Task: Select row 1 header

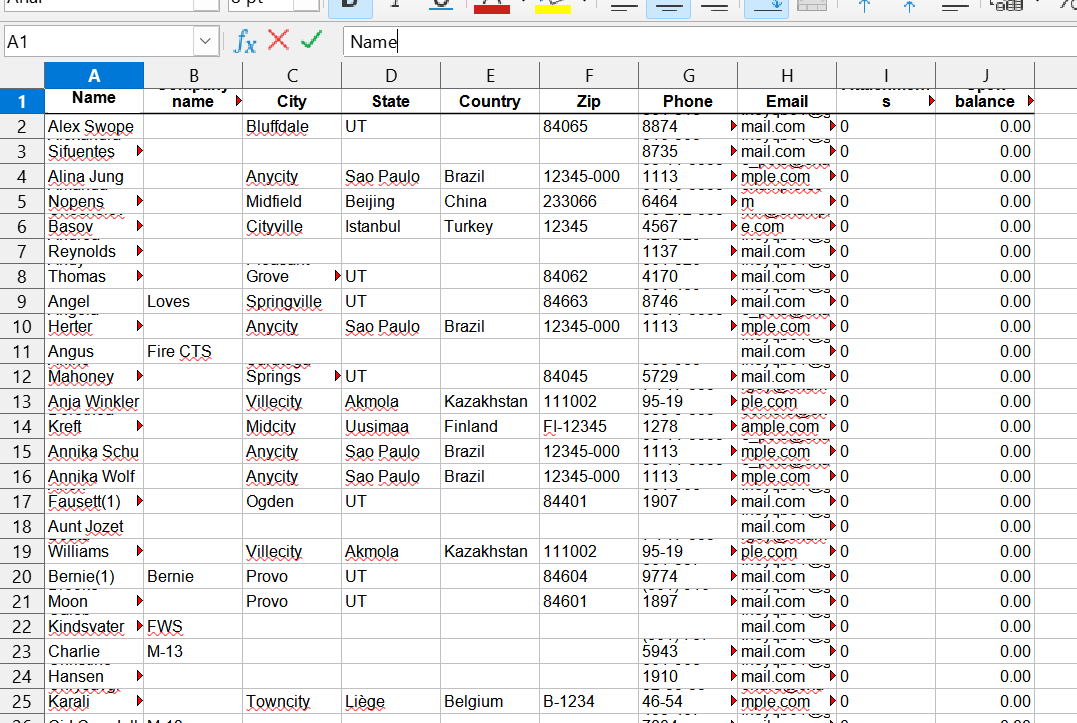Action: pos(22,101)
